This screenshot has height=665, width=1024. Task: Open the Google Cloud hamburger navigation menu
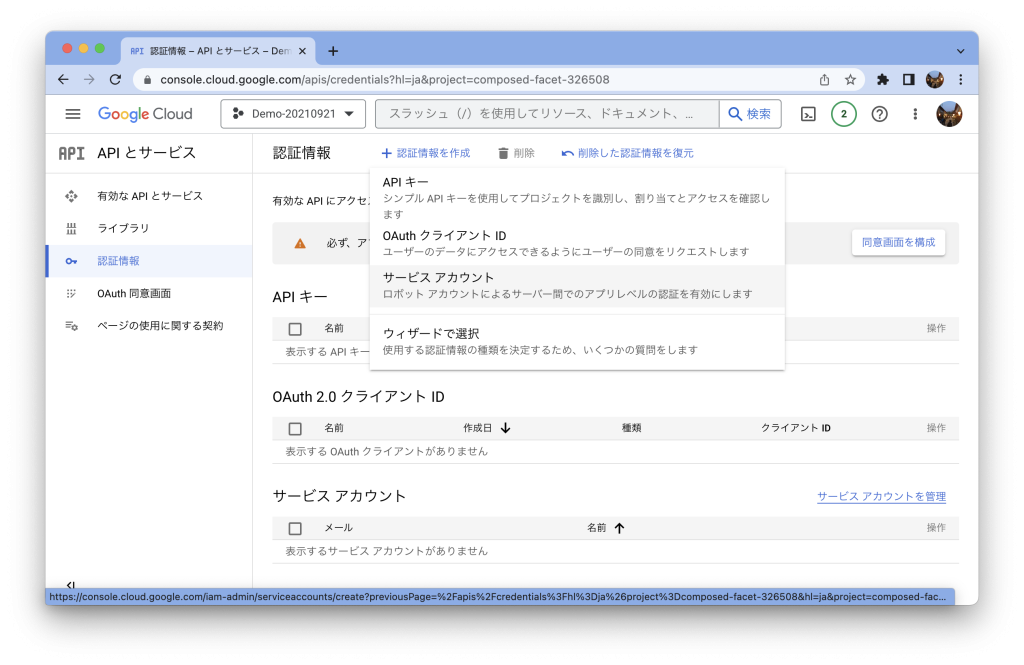tap(73, 114)
